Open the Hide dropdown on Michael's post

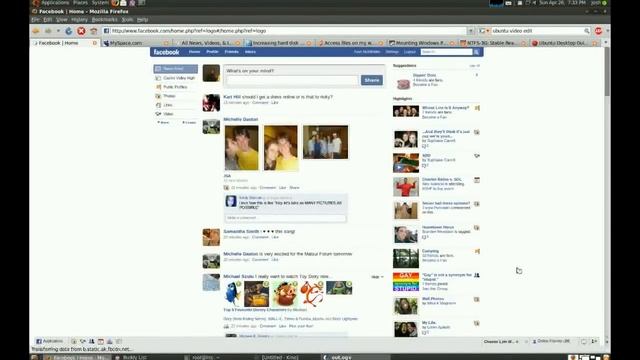pos(377,277)
